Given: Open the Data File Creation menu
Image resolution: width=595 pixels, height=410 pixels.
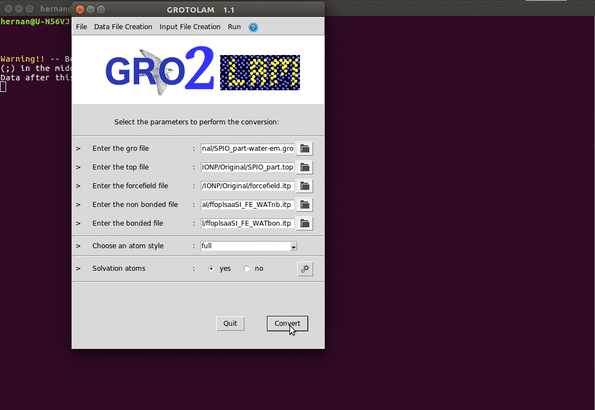Looking at the screenshot, I should [x=123, y=27].
